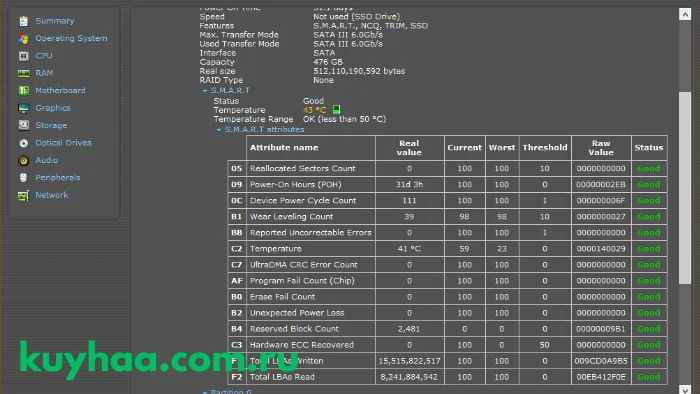Select the Optical Drives disc icon
Image resolution: width=700 pixels, height=394 pixels.
pos(24,143)
